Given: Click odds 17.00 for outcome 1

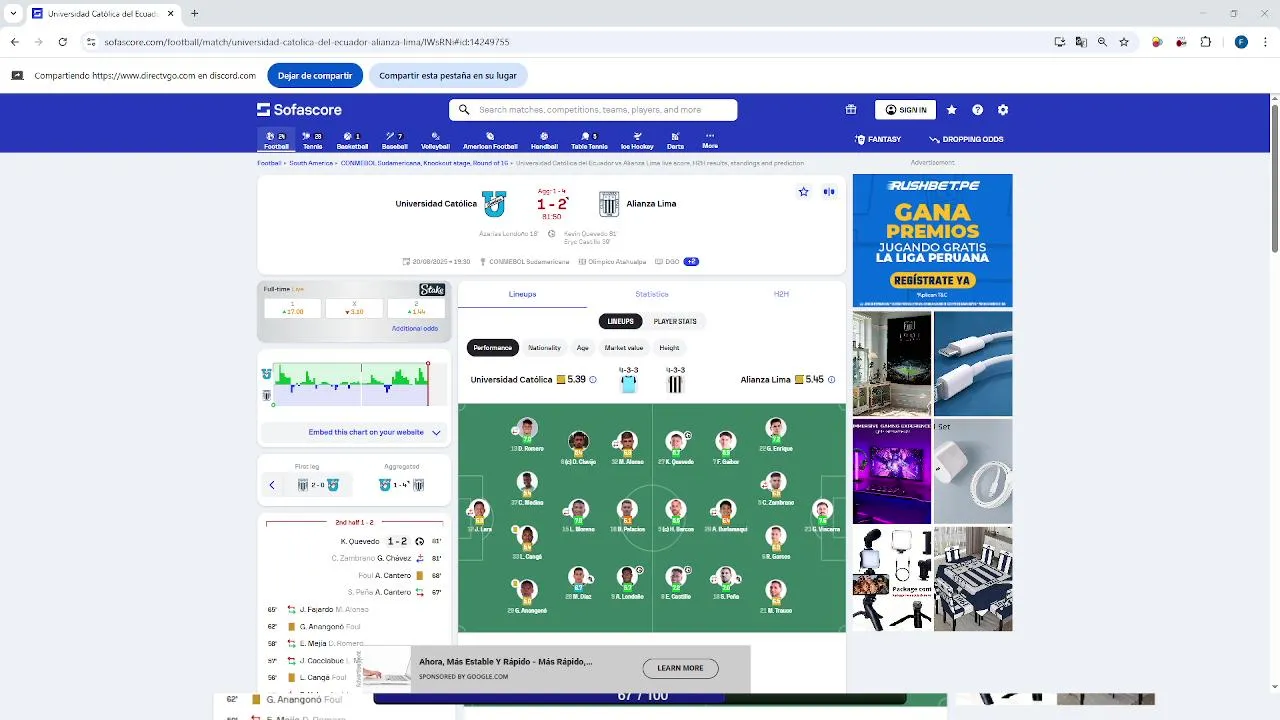Looking at the screenshot, I should tap(293, 308).
